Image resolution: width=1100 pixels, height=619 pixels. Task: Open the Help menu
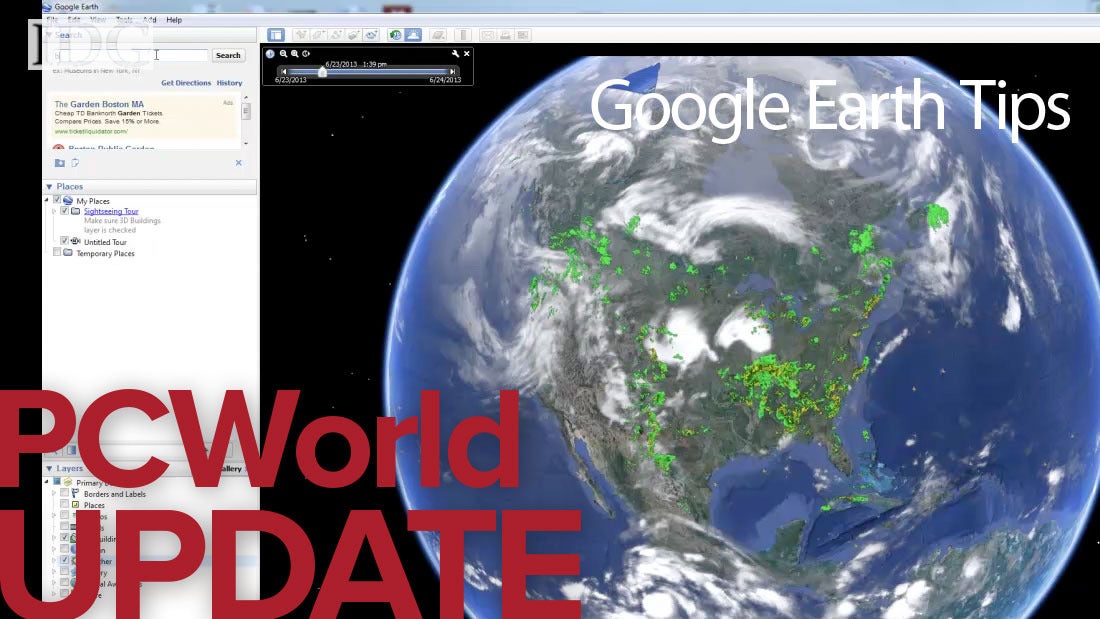click(x=174, y=20)
